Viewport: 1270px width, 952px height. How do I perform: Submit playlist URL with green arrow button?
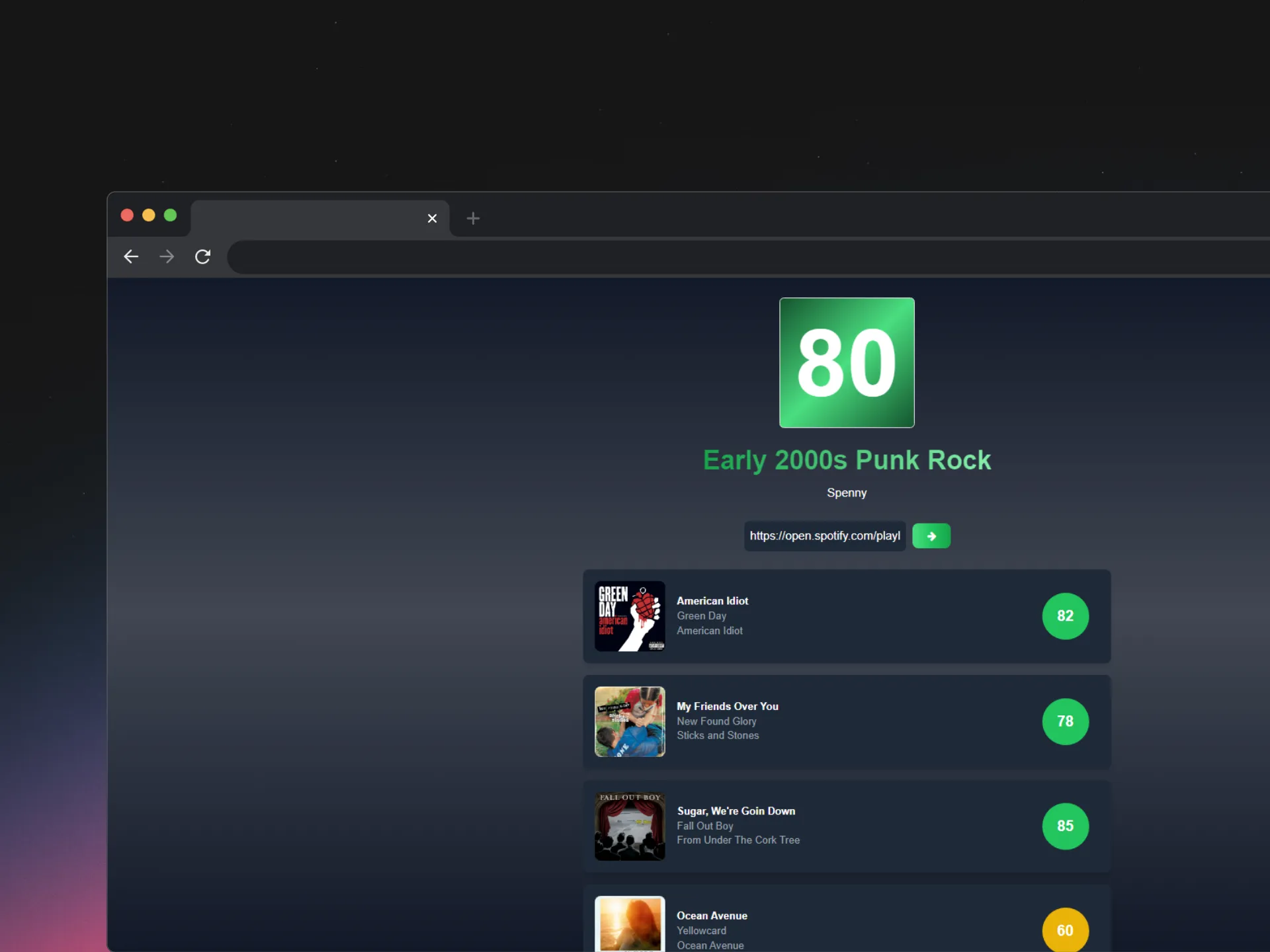coord(931,536)
